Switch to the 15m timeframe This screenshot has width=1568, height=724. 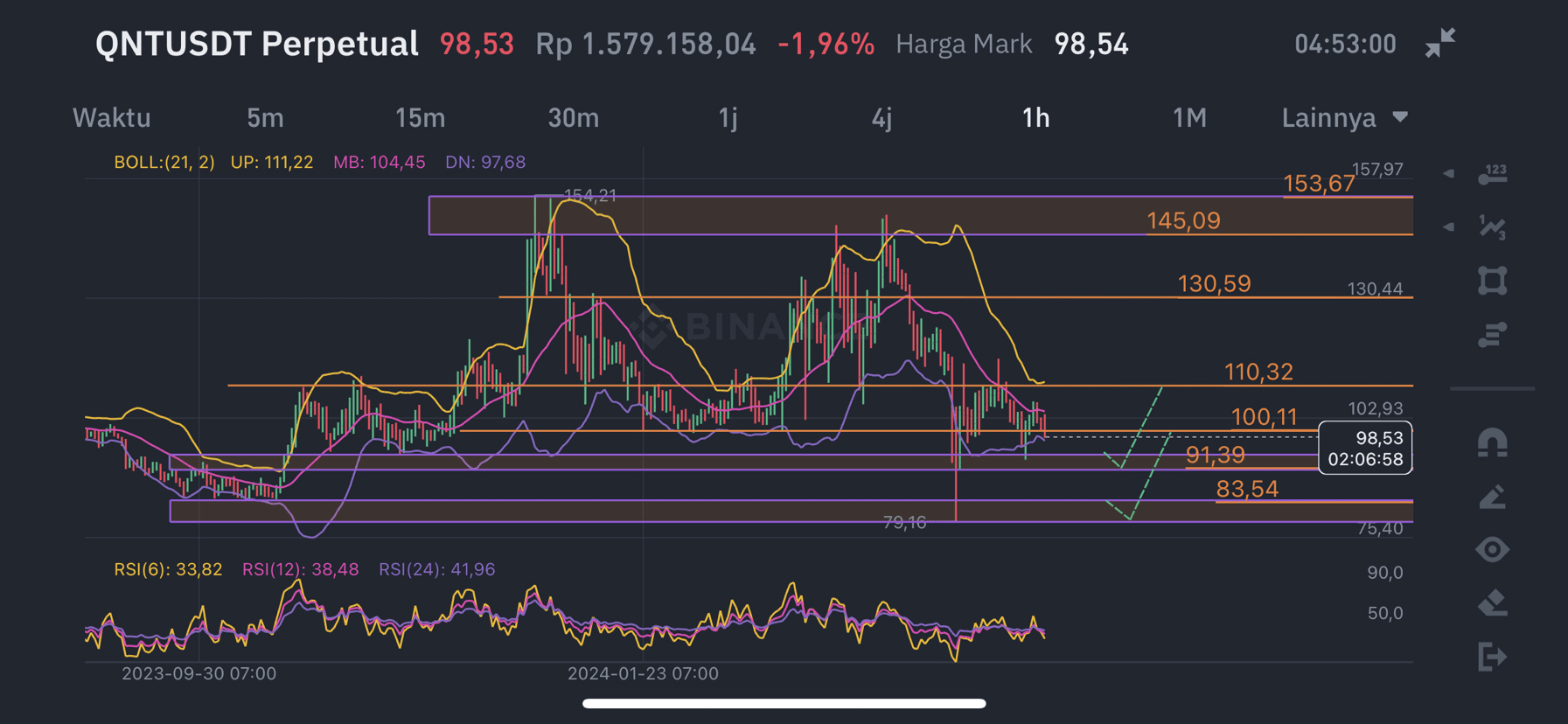click(x=420, y=118)
